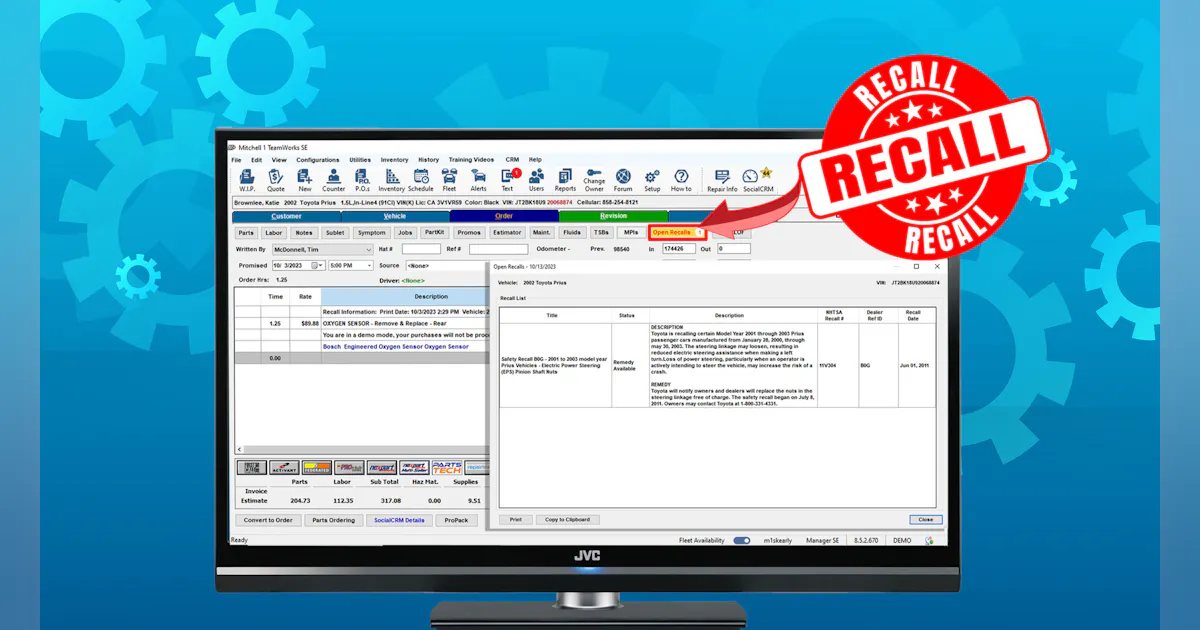Open the Schedule calendar icon
The image size is (1200, 630).
point(420,180)
